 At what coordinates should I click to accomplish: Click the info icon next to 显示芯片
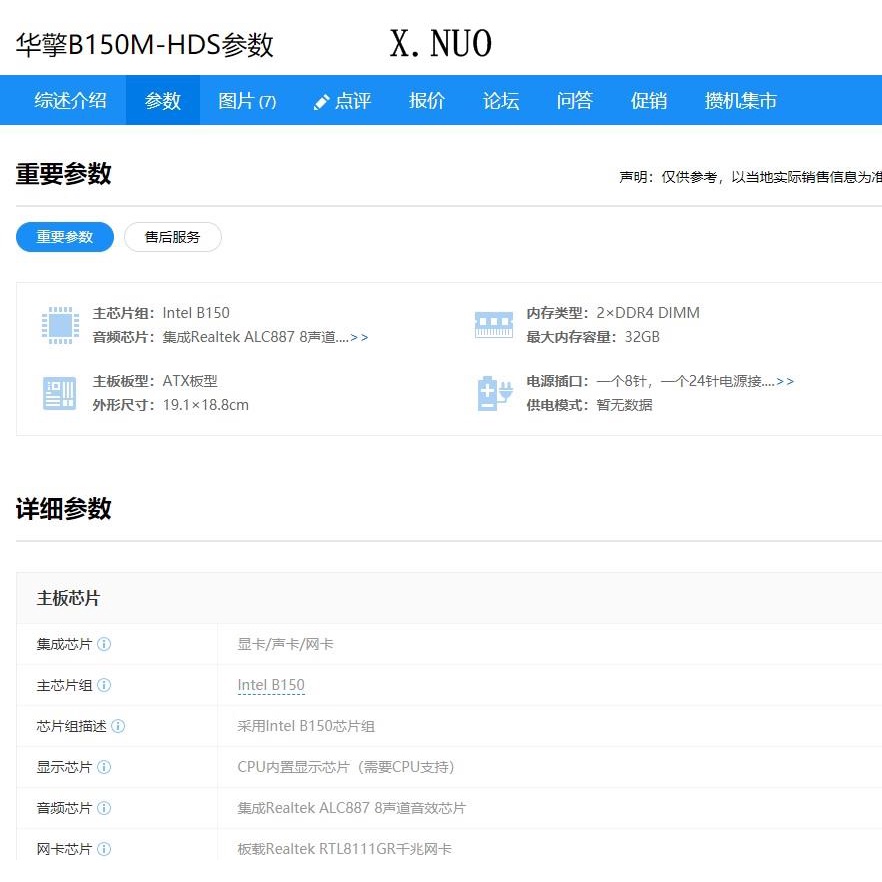(104, 767)
